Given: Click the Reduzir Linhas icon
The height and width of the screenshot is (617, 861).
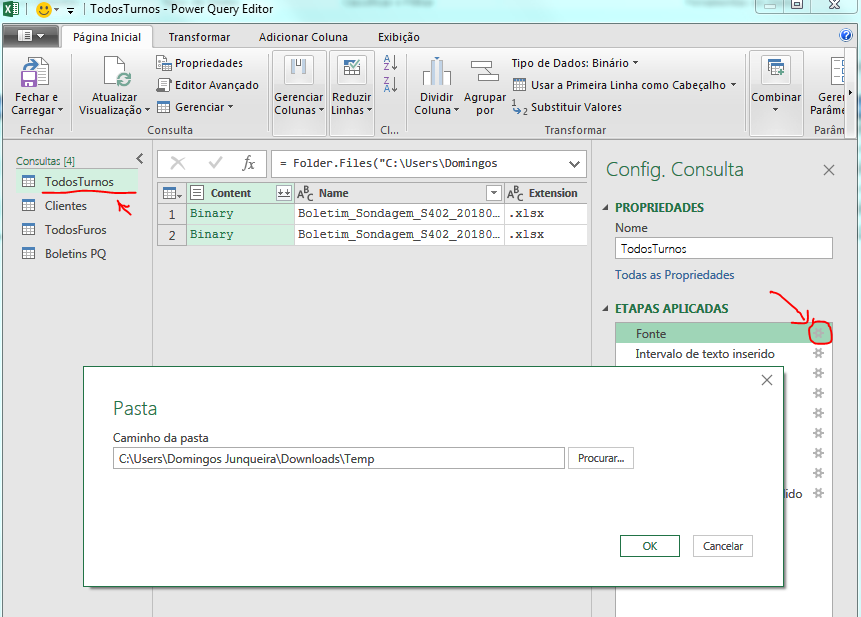Looking at the screenshot, I should pyautogui.click(x=351, y=70).
